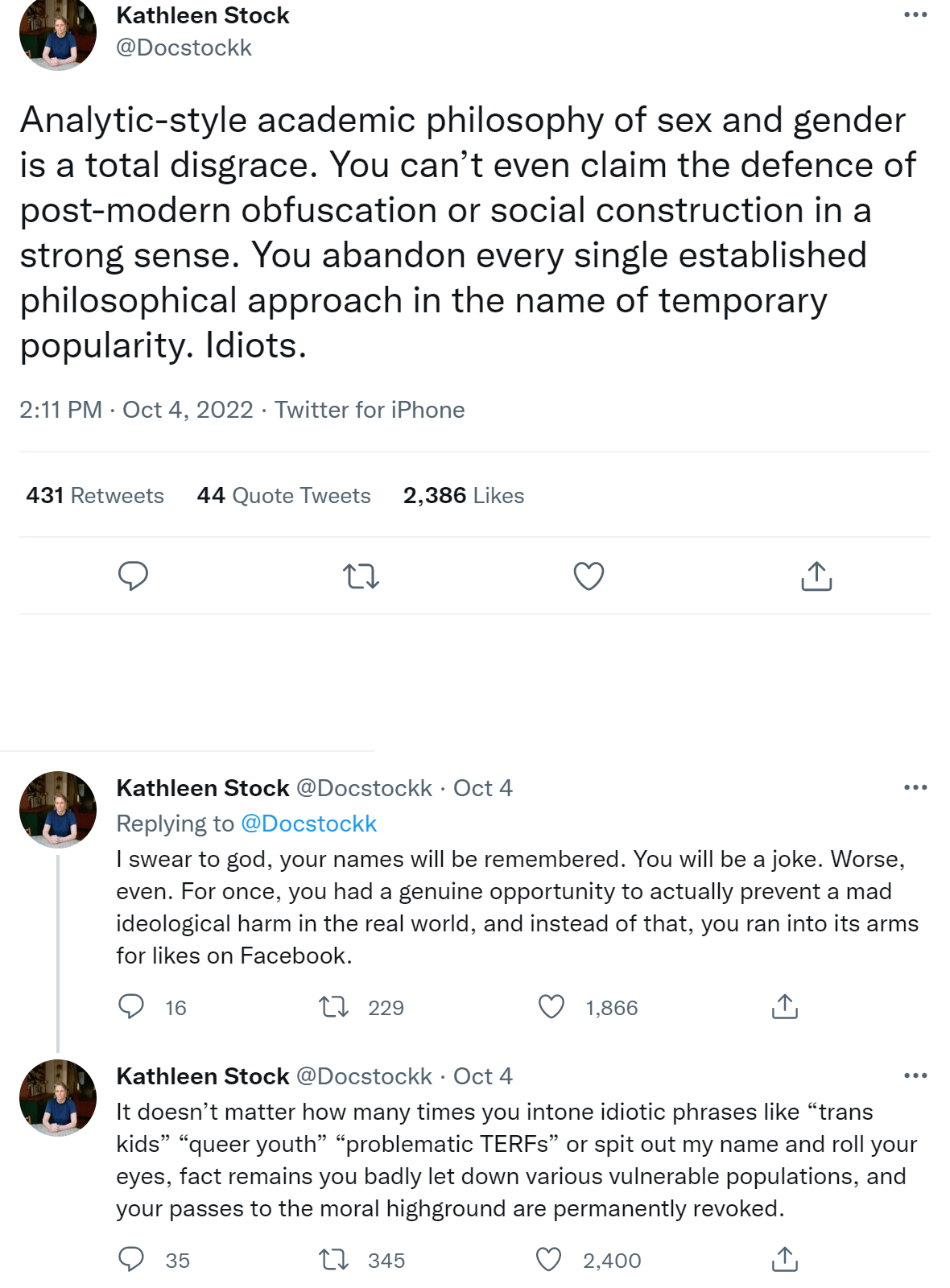Open the 2,386 Likes list
The image size is (950, 1288).
pyautogui.click(x=464, y=496)
